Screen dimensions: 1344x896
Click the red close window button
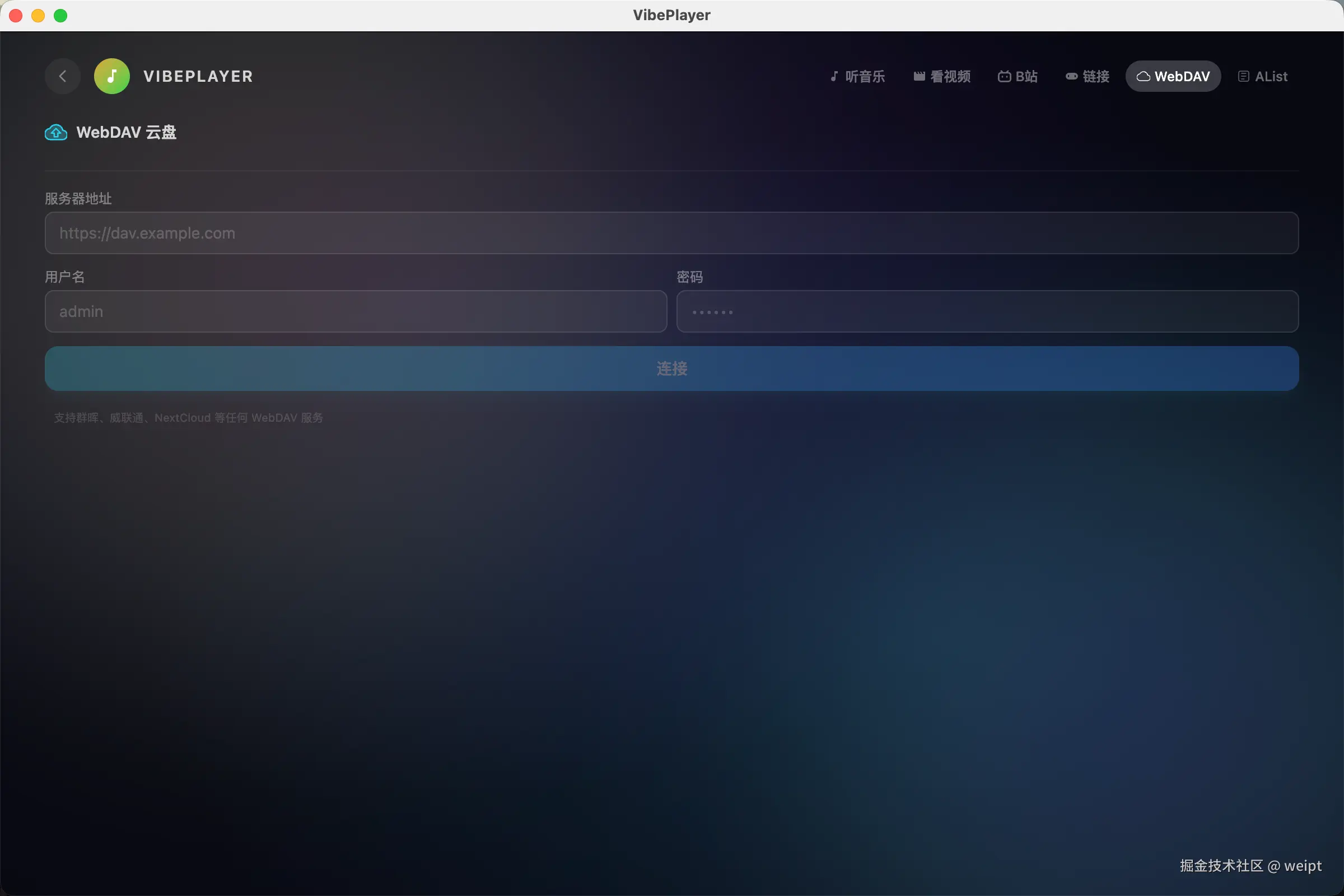tap(16, 16)
